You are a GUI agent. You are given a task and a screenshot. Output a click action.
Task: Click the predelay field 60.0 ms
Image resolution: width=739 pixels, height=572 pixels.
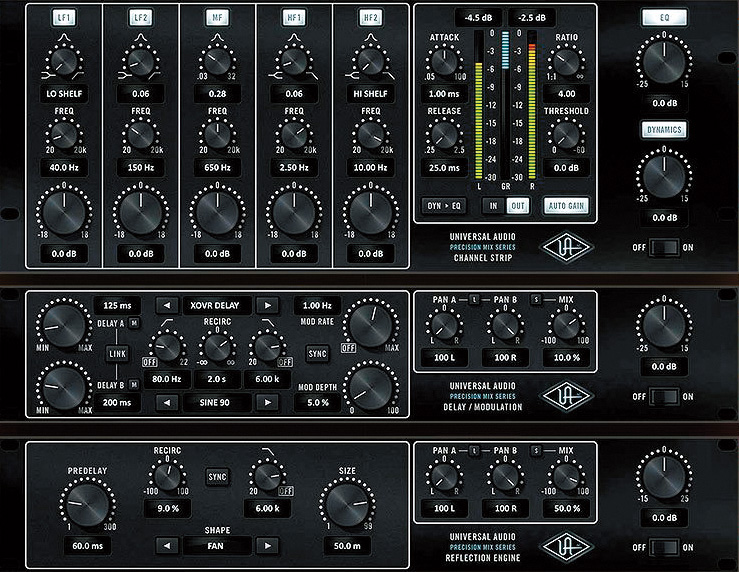click(87, 546)
